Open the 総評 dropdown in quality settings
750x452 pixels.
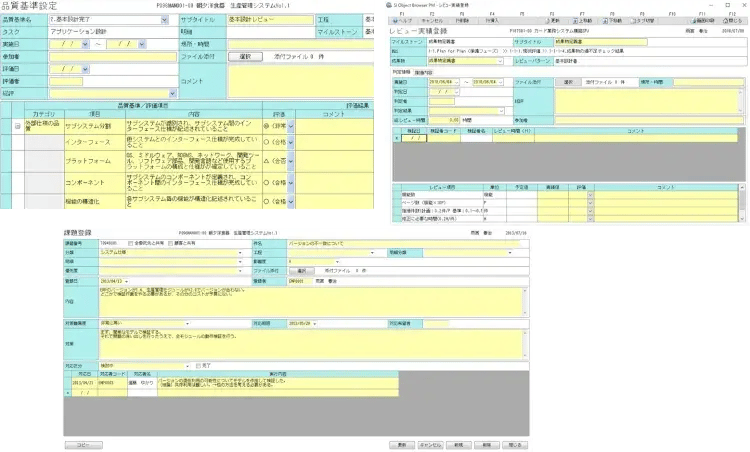(x=171, y=92)
